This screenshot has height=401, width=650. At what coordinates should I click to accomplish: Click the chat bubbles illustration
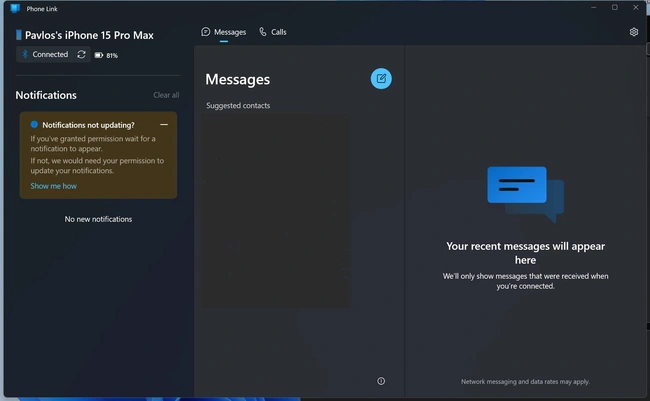click(525, 194)
